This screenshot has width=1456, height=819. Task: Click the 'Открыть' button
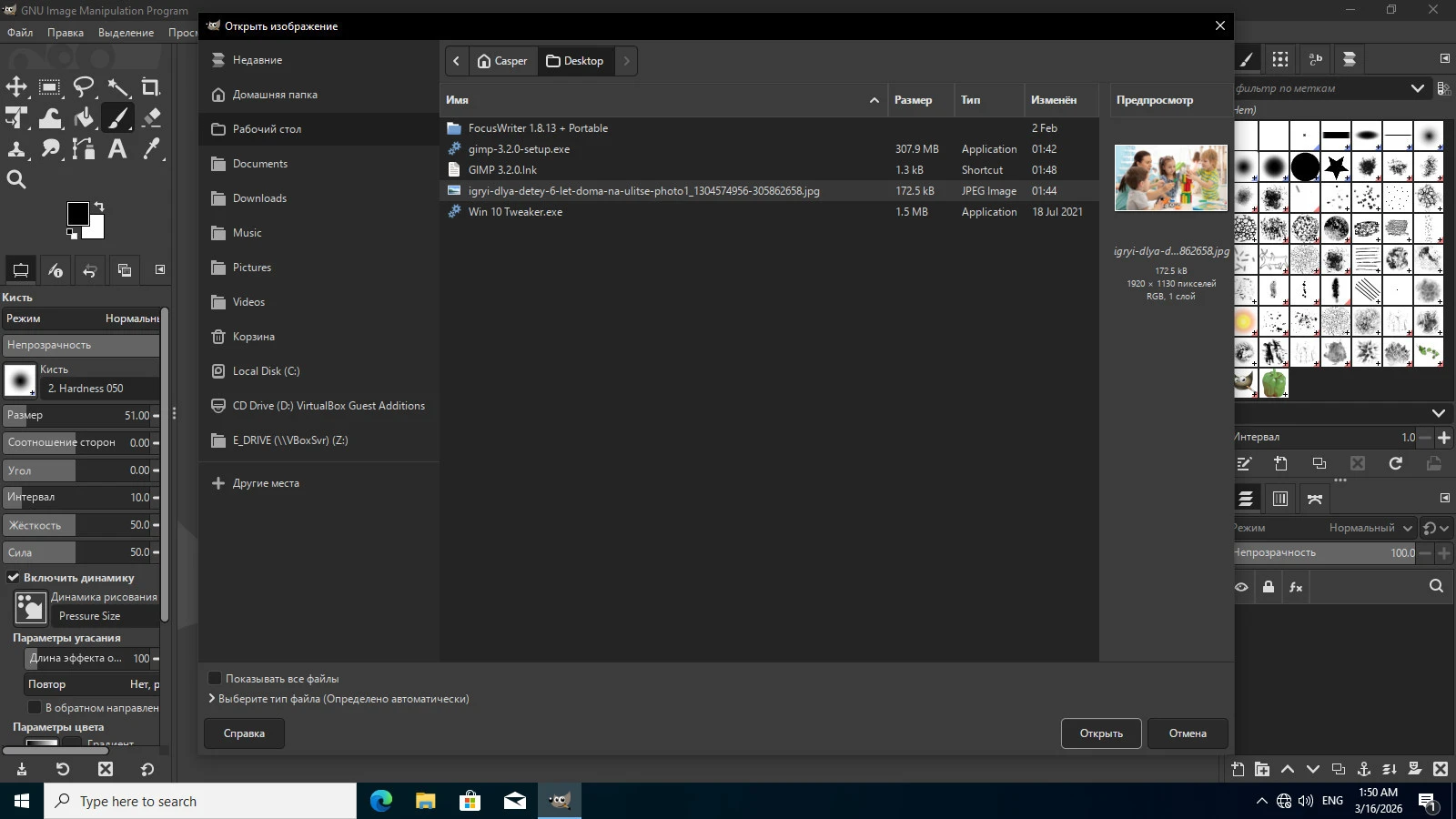point(1101,733)
